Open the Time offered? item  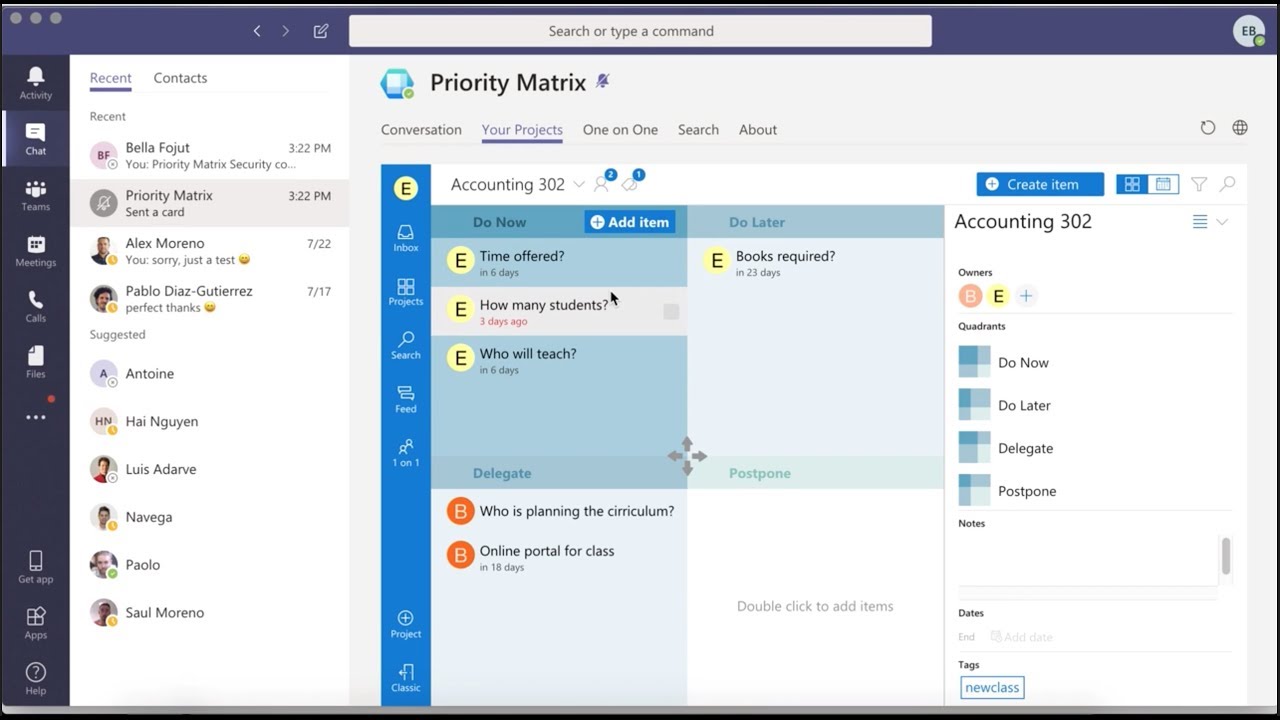pyautogui.click(x=559, y=263)
